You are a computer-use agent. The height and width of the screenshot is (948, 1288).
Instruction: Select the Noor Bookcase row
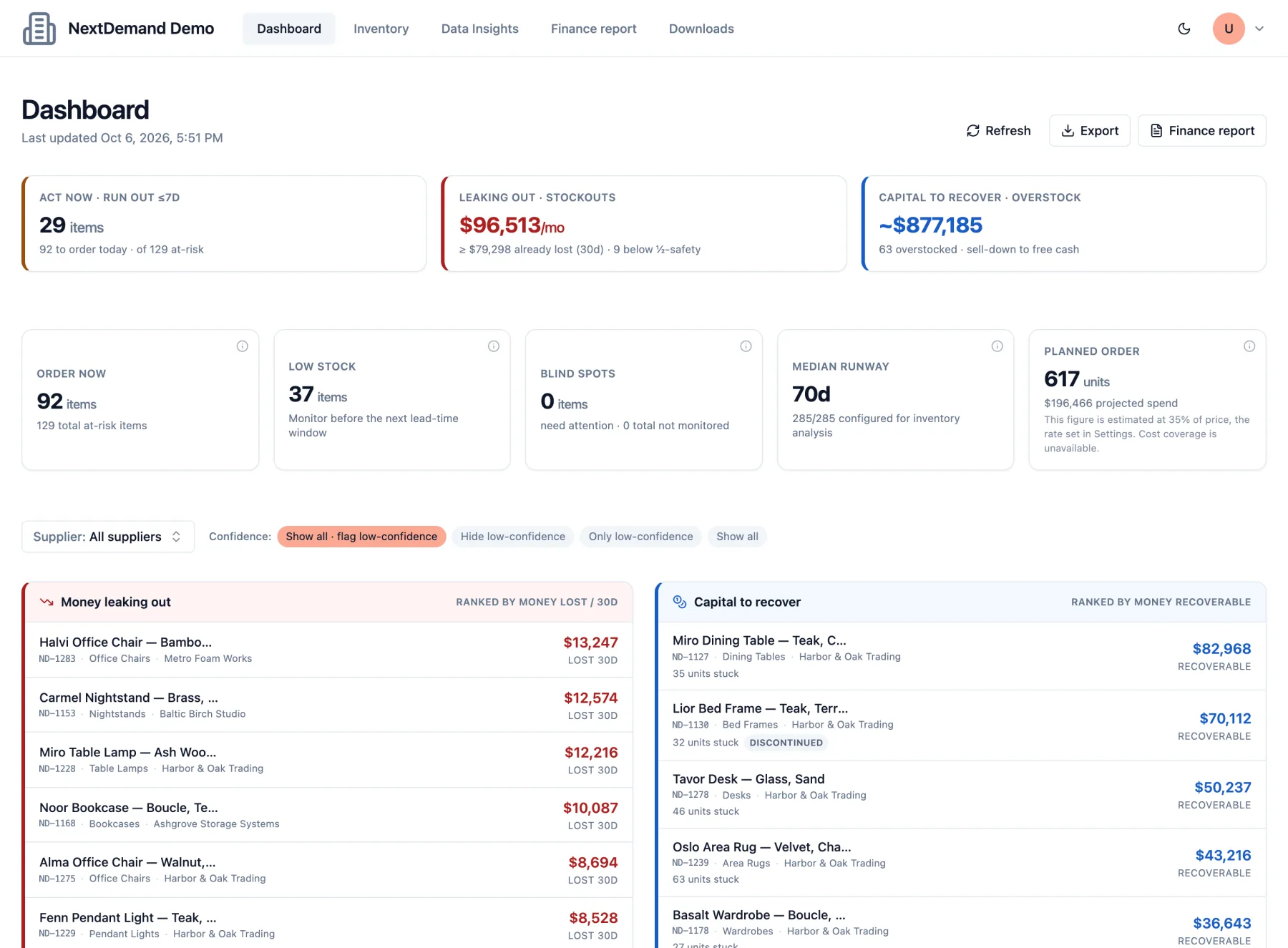click(329, 815)
